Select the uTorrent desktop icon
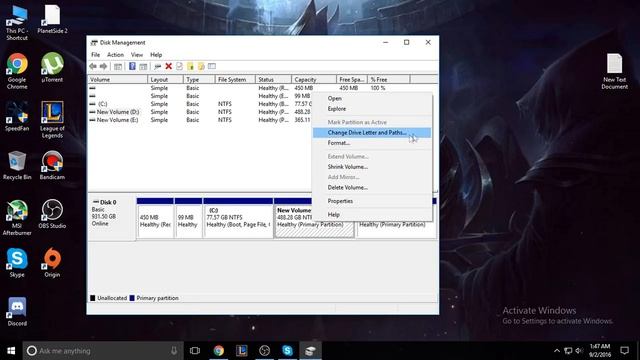 52,67
